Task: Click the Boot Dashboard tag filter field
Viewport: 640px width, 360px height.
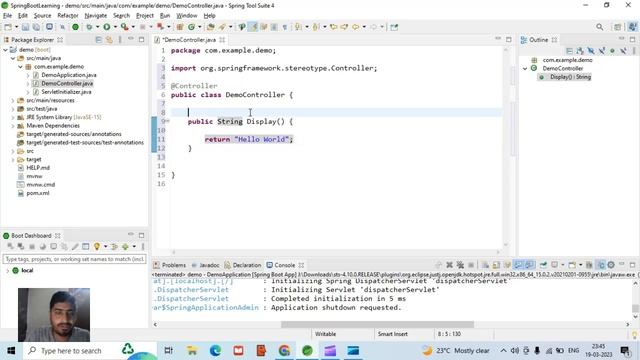Action: click(75, 259)
